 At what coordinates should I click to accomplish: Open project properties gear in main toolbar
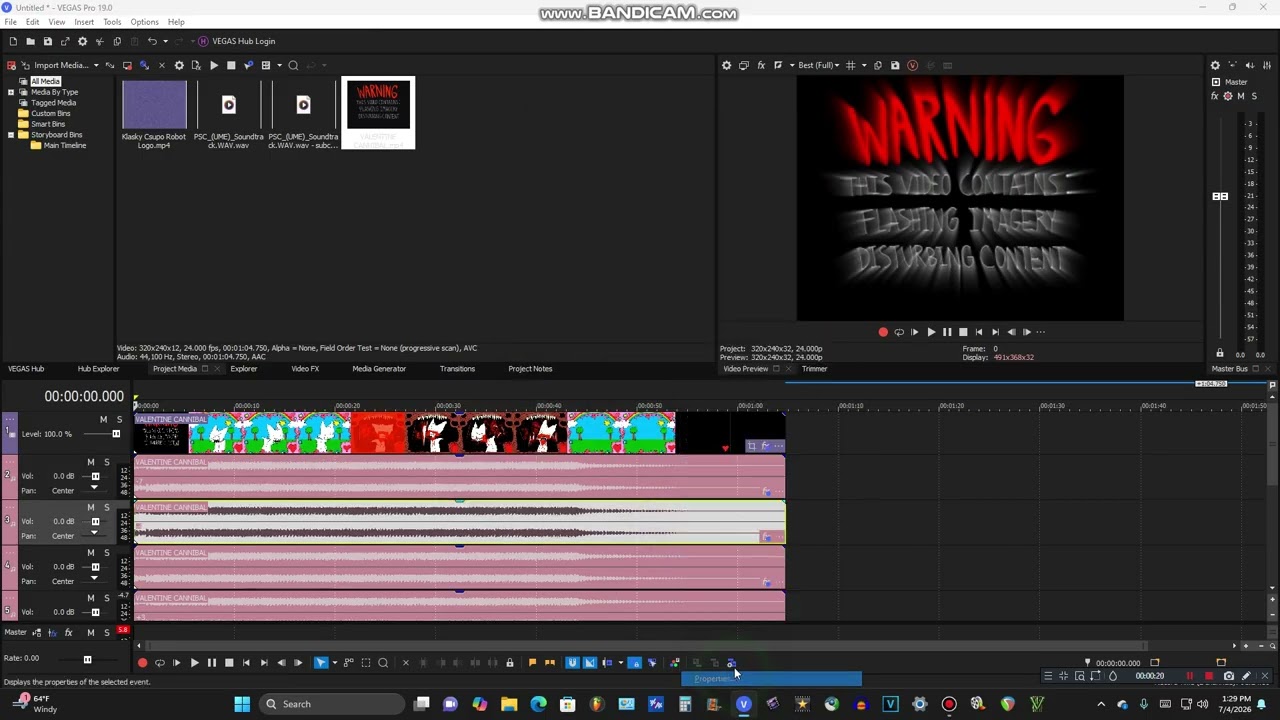pos(82,41)
